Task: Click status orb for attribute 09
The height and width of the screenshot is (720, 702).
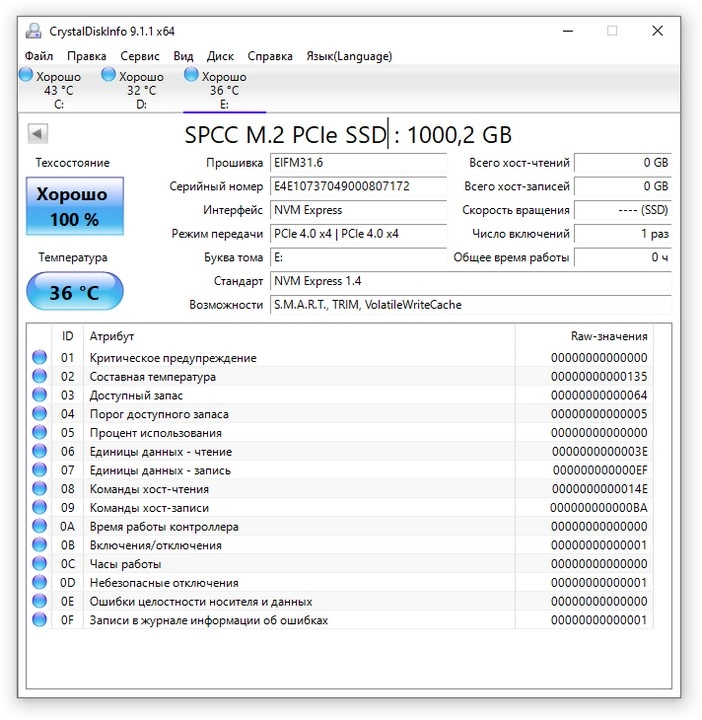Action: pos(39,507)
